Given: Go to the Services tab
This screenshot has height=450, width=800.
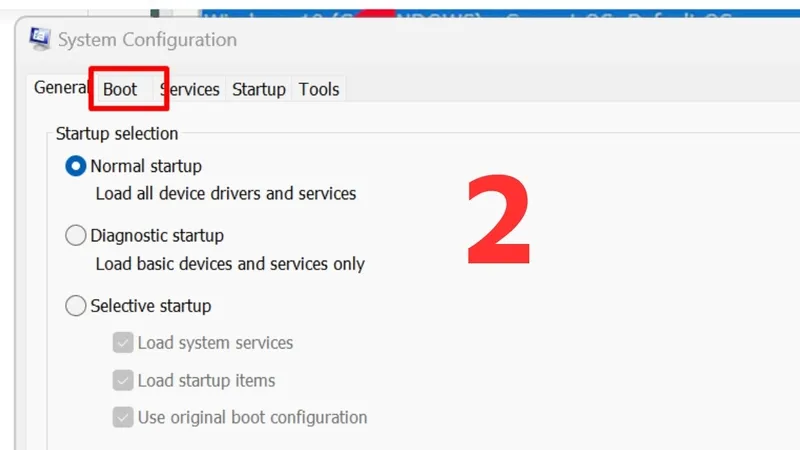Looking at the screenshot, I should coord(191,89).
